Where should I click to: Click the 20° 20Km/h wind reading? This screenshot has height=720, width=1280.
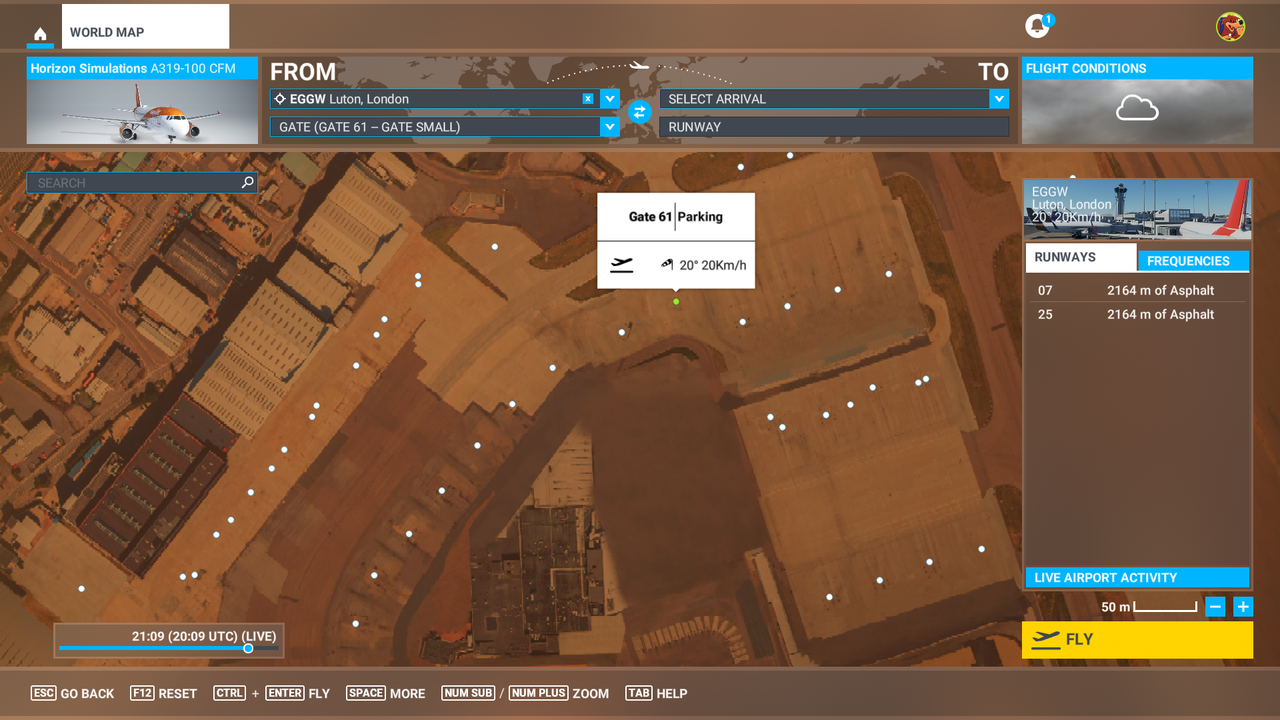[x=713, y=265]
